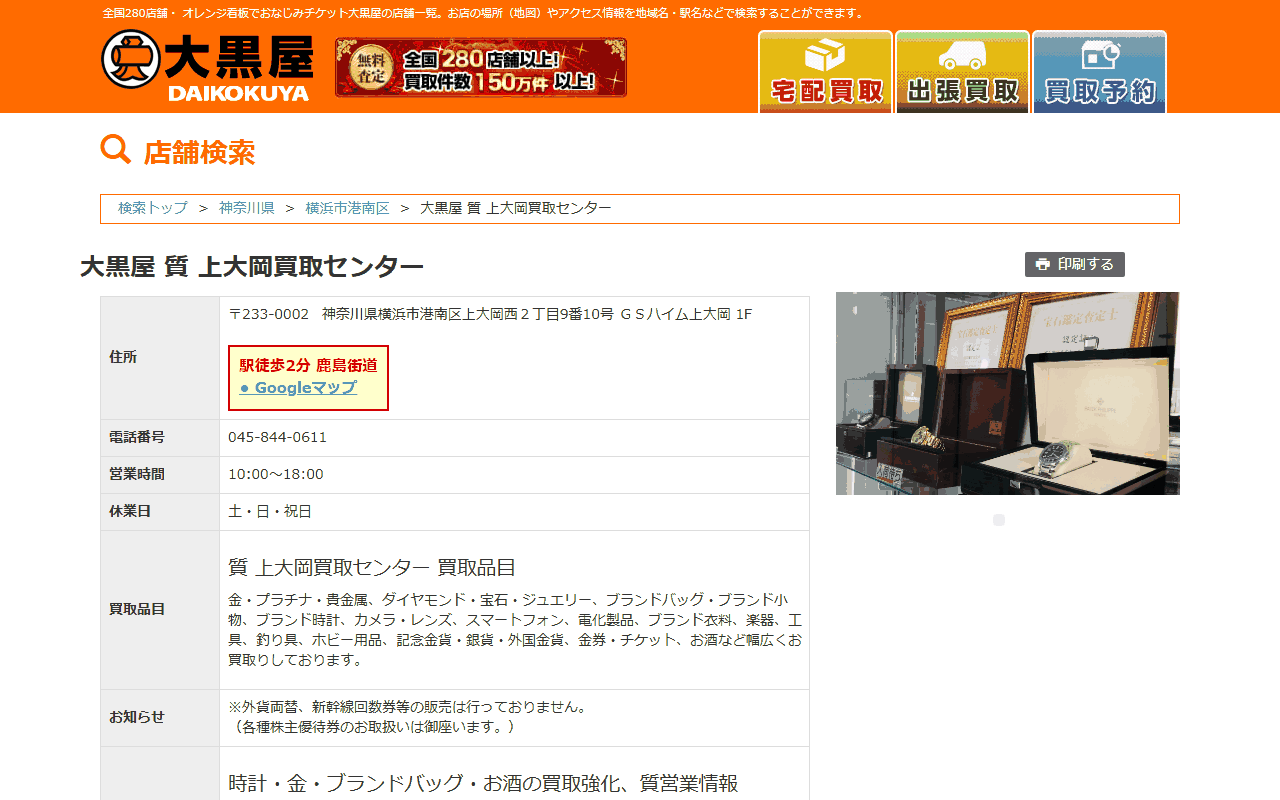Click the 休業日 row label

click(130, 511)
